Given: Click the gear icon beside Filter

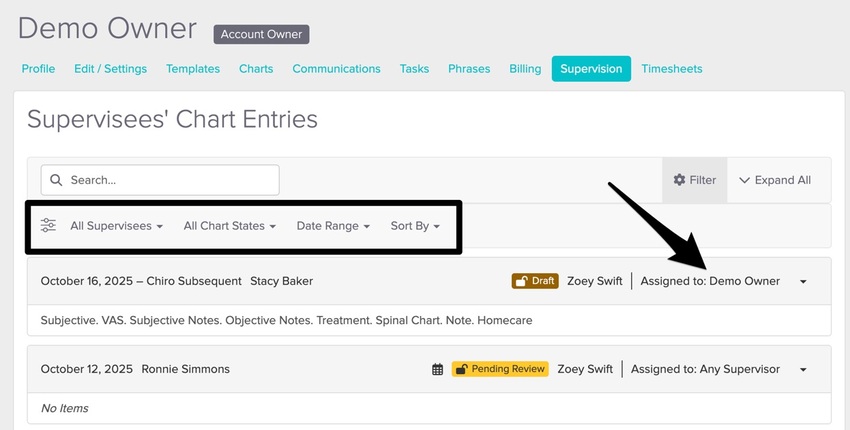Looking at the screenshot, I should point(680,180).
